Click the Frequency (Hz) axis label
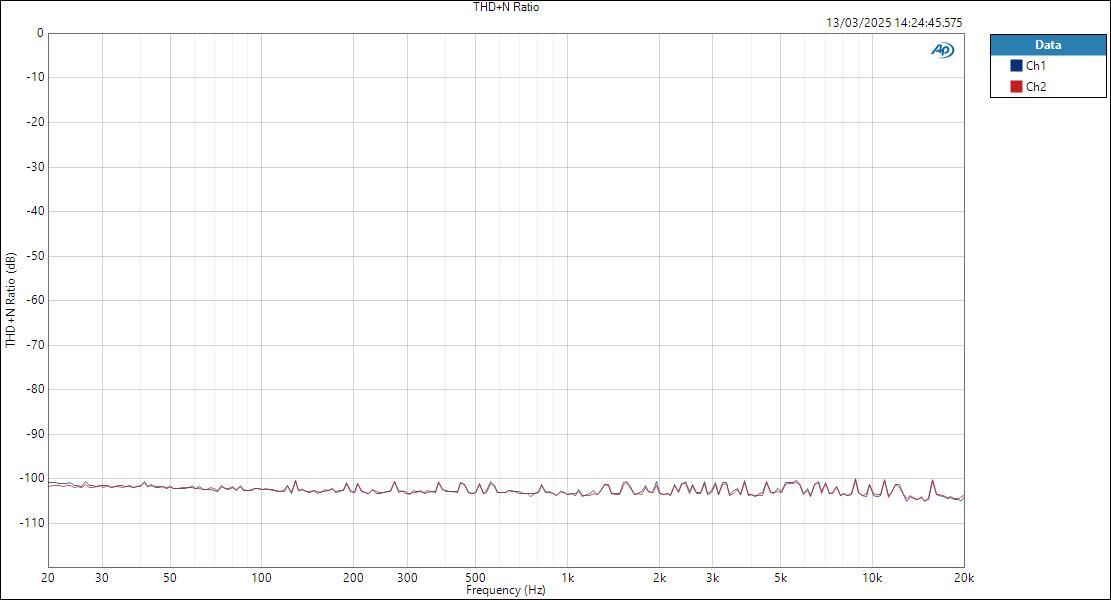 [x=504, y=590]
